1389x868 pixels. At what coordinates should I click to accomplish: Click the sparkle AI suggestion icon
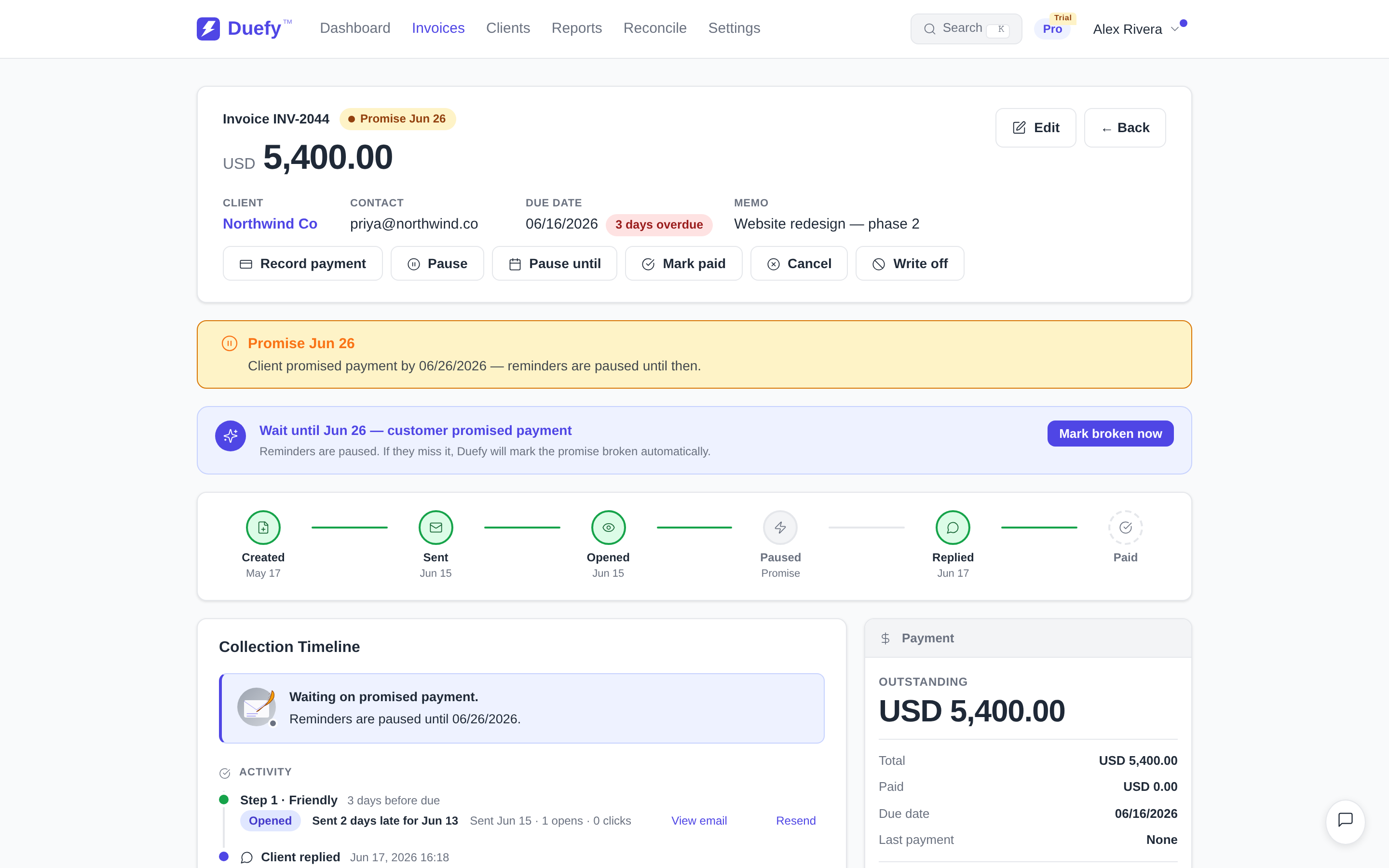pyautogui.click(x=231, y=436)
